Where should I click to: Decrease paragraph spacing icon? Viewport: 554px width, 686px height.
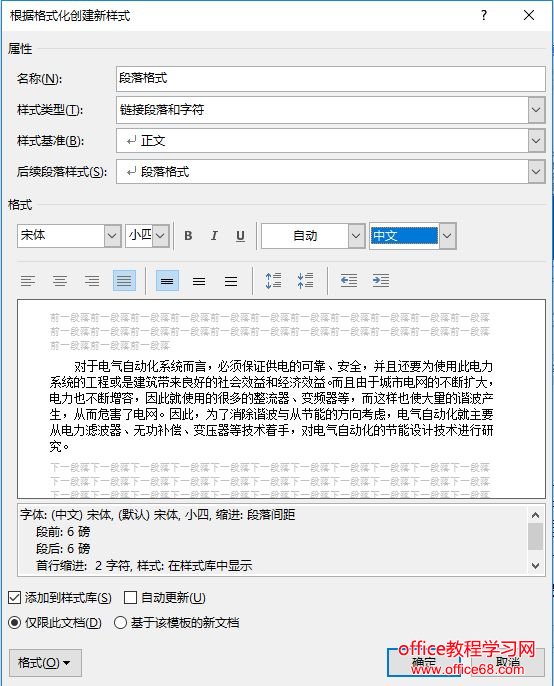305,280
